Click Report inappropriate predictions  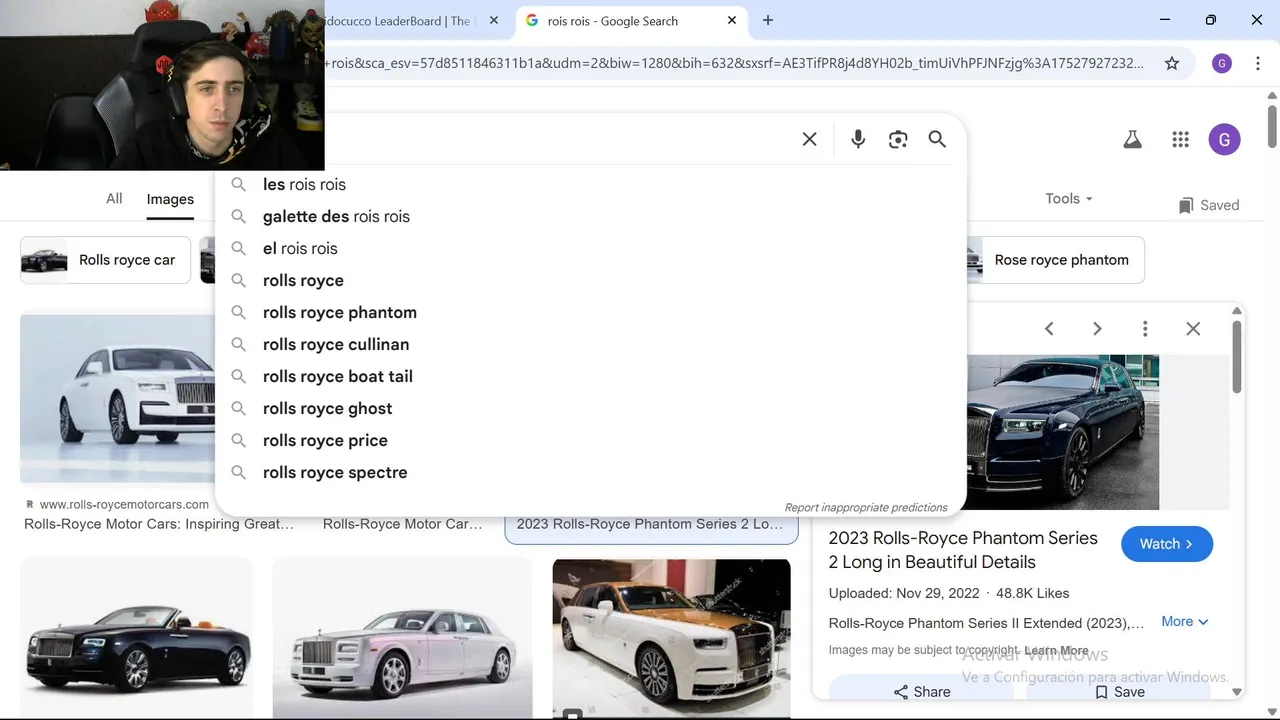pyautogui.click(x=866, y=507)
